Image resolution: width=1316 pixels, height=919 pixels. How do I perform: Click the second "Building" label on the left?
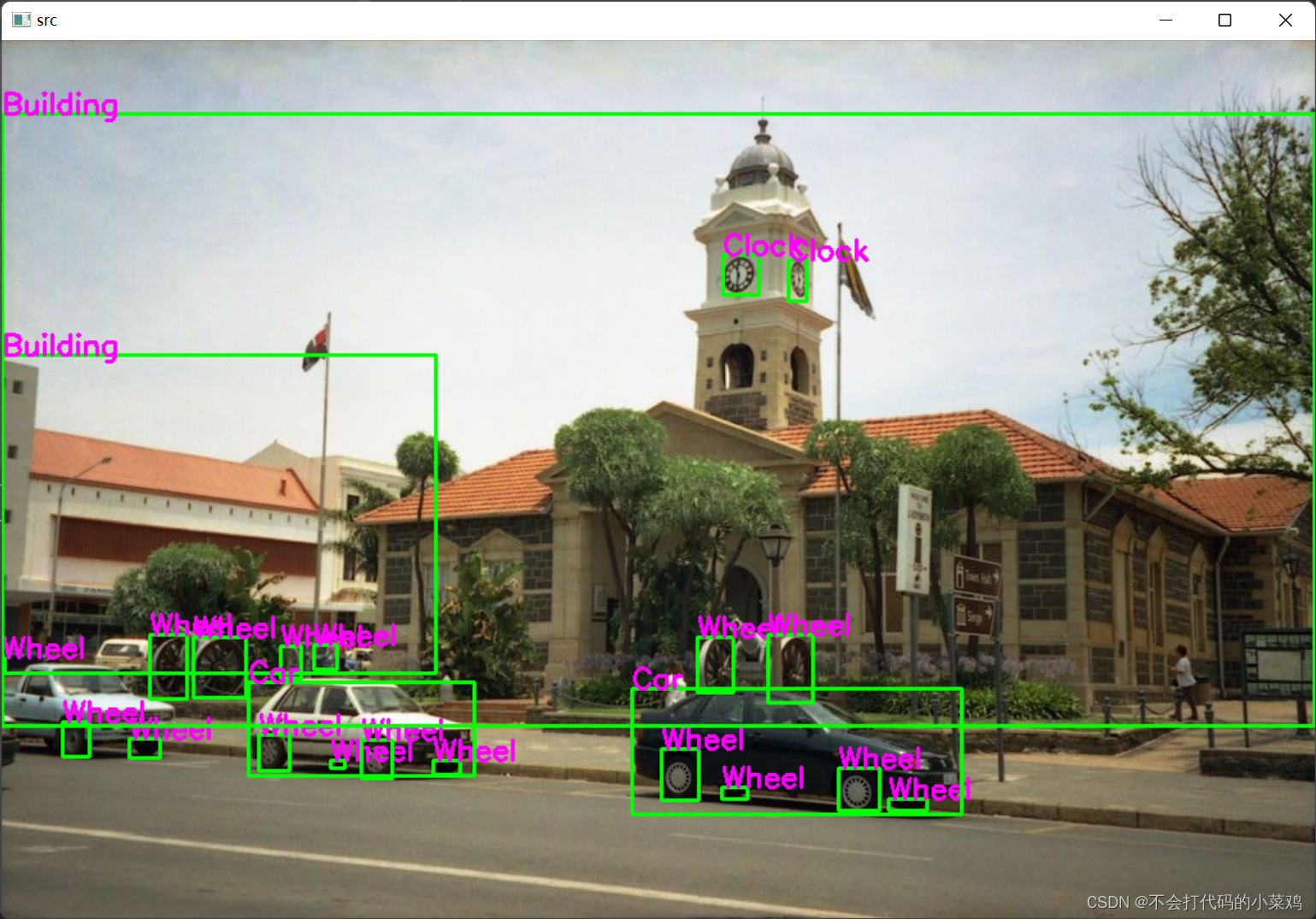coord(60,345)
